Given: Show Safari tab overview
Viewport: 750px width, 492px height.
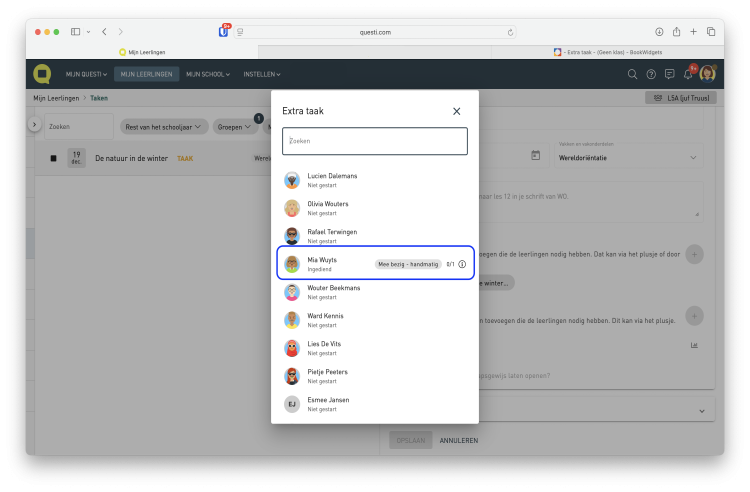Looking at the screenshot, I should click(x=711, y=32).
